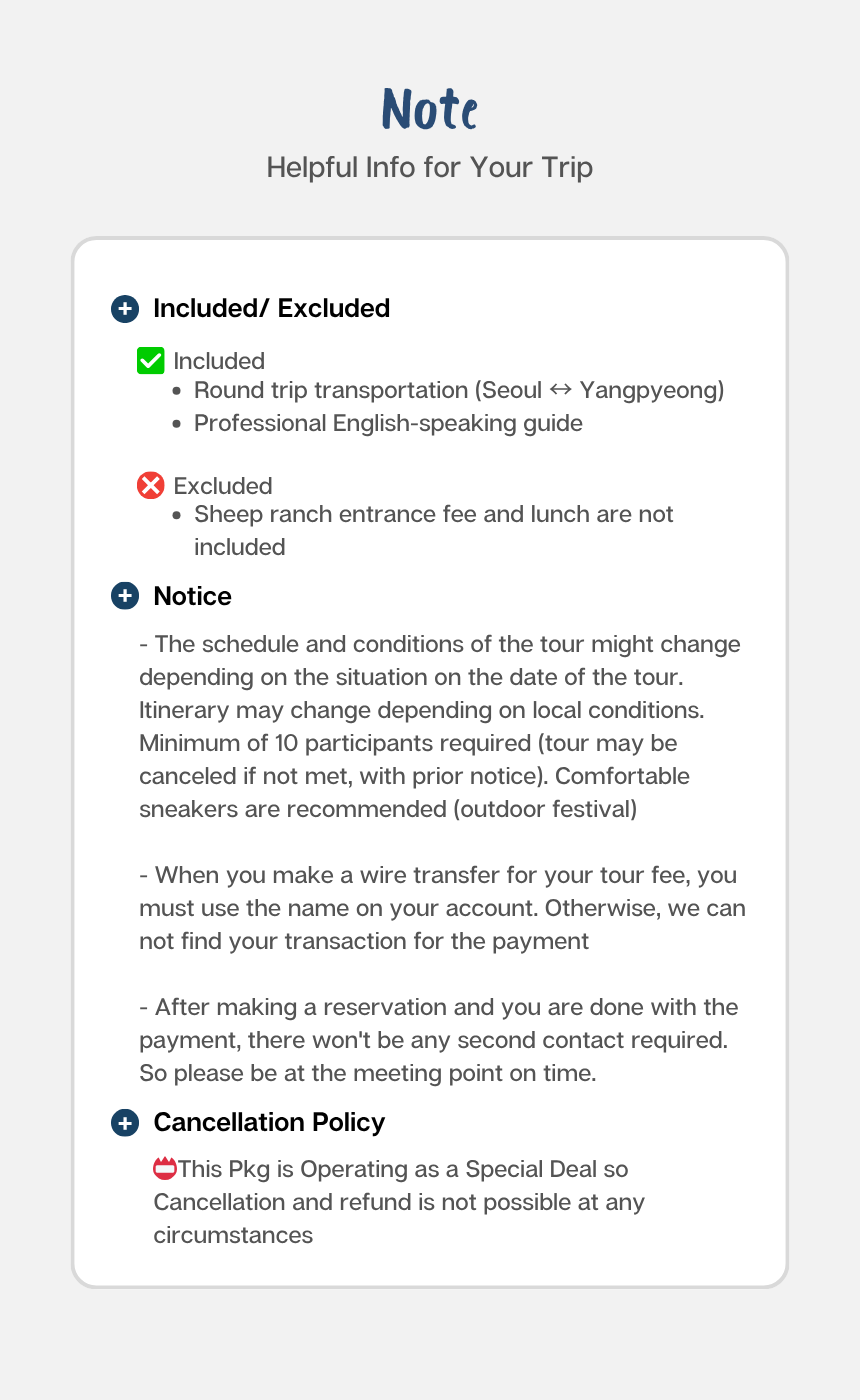Click the Sheep ranch entrance fee bullet
The height and width of the screenshot is (1400, 860).
click(x=434, y=530)
